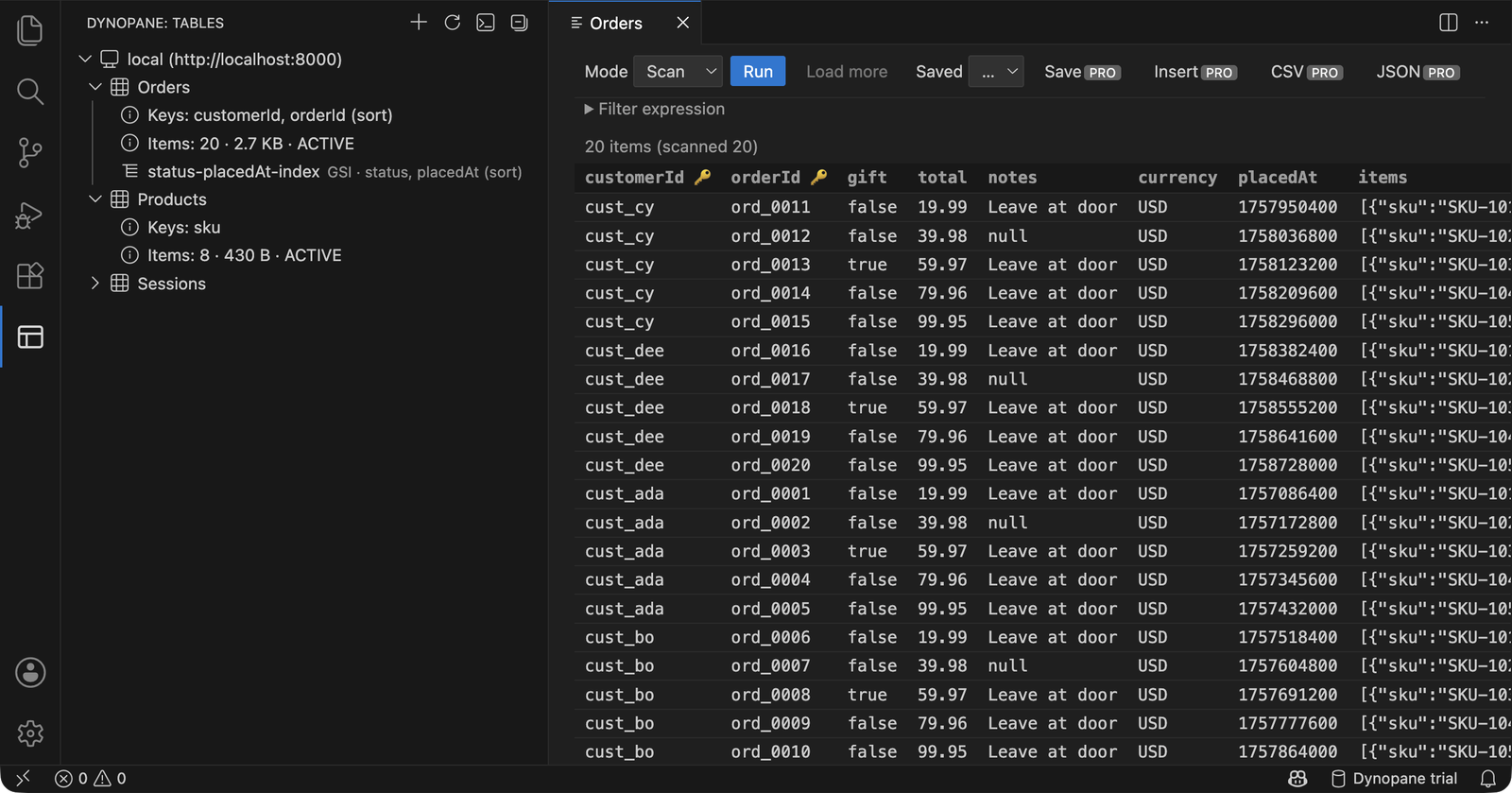Image resolution: width=1512 pixels, height=793 pixels.
Task: Open the Saved queries dropdown
Action: 996,72
